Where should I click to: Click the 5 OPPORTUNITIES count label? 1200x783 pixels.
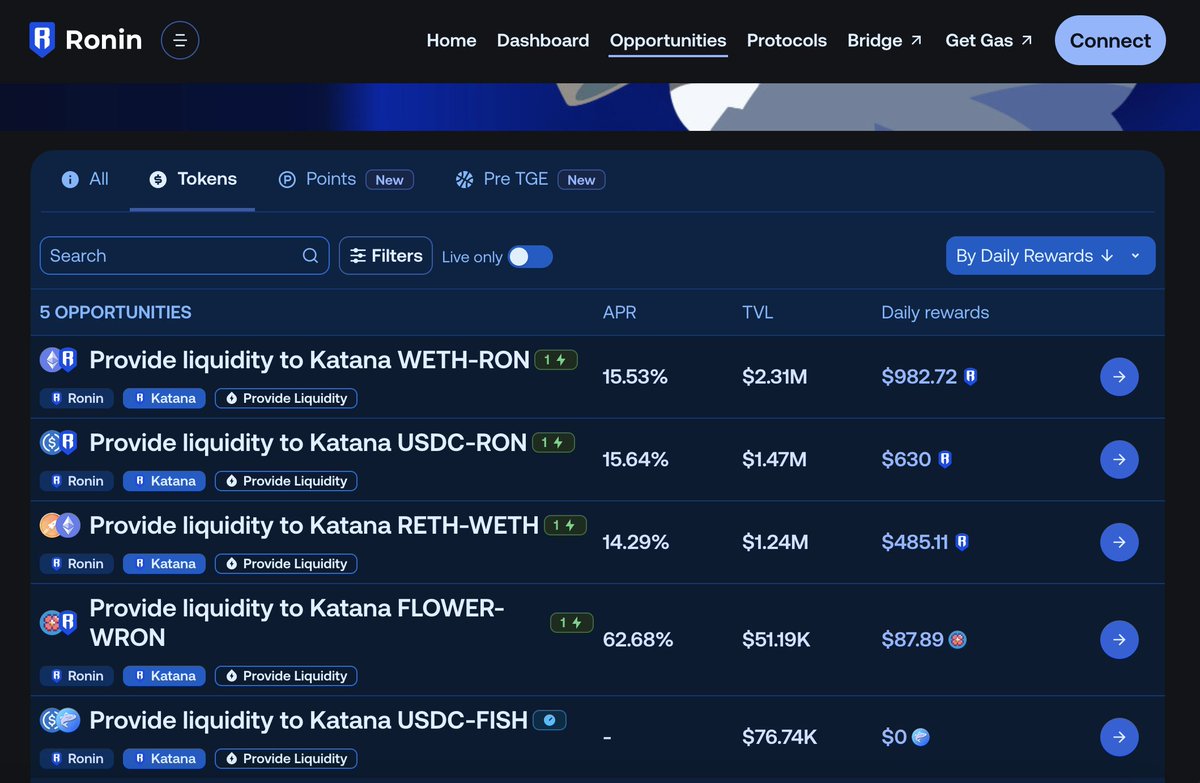(x=116, y=312)
